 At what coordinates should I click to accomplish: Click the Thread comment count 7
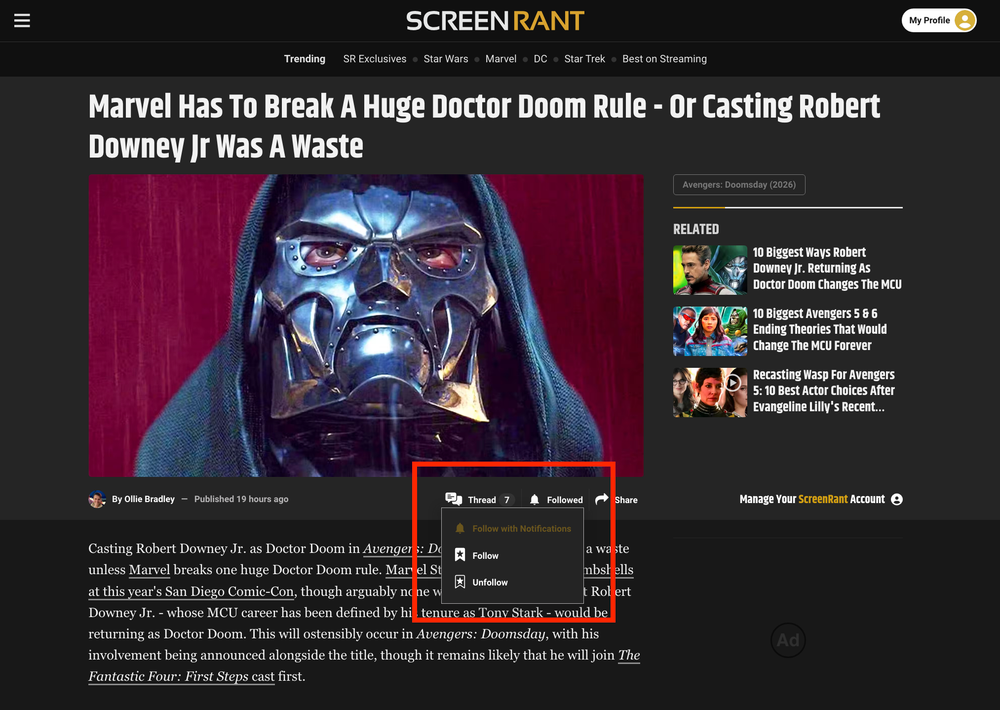click(507, 499)
